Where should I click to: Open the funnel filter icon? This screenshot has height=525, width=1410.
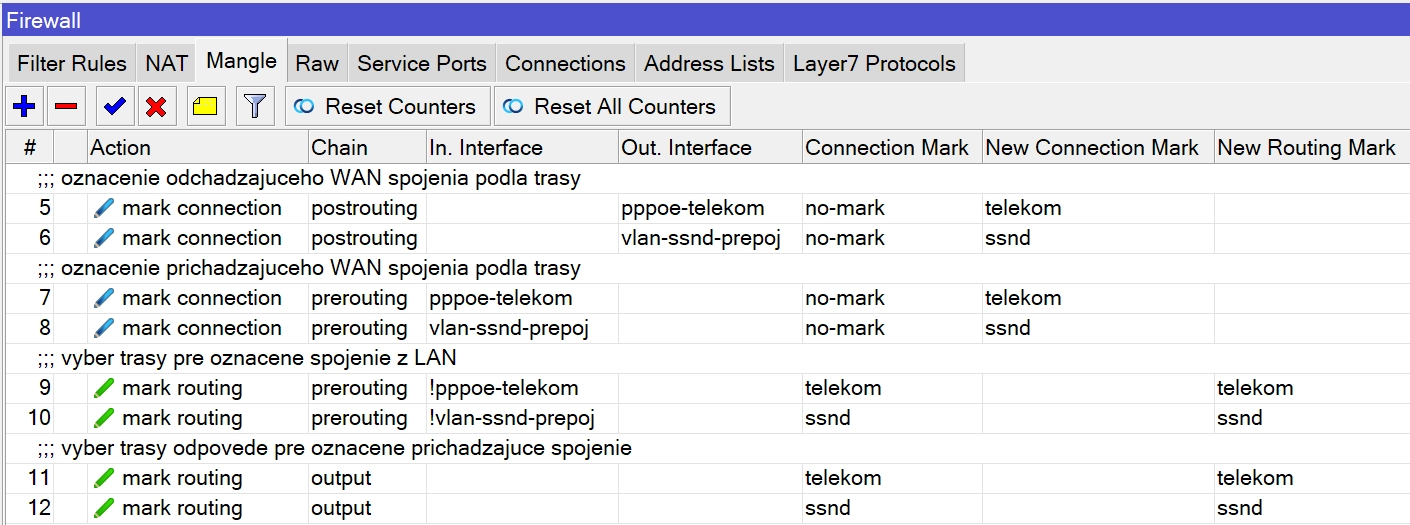[x=255, y=106]
